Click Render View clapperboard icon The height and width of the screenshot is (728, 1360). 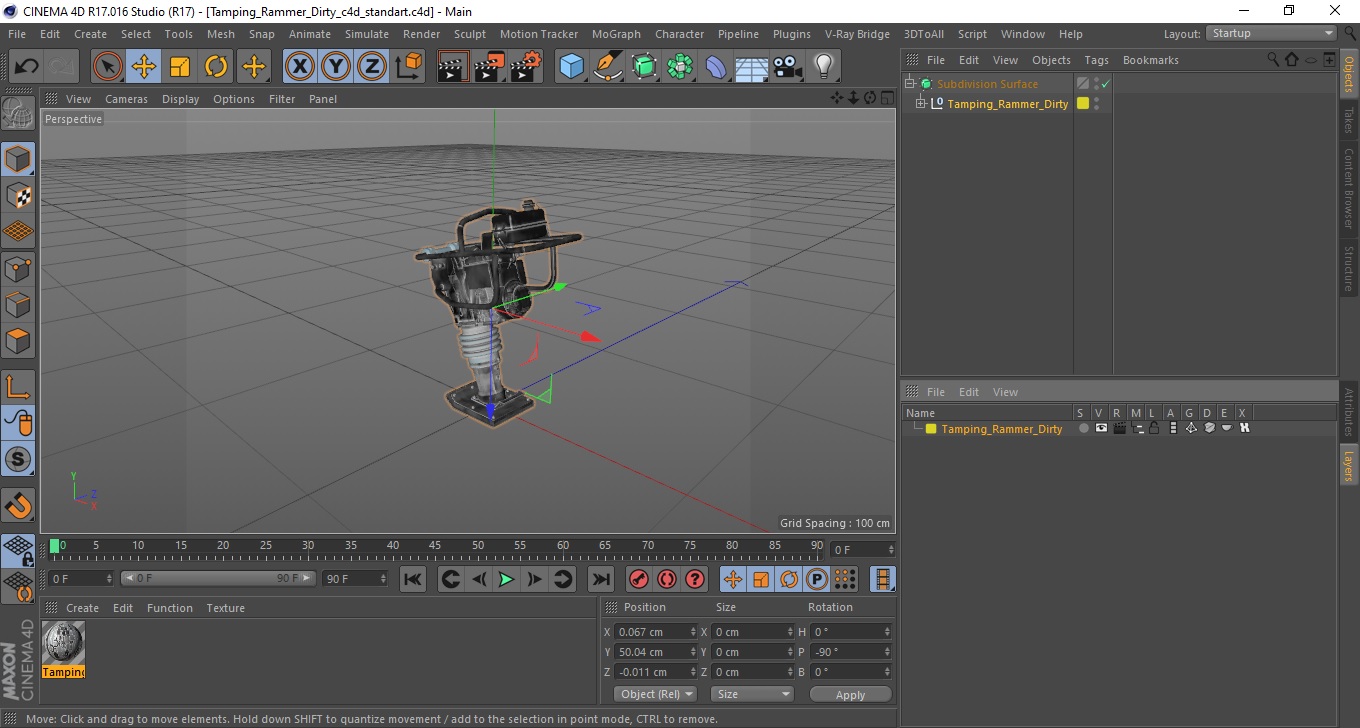click(x=453, y=67)
